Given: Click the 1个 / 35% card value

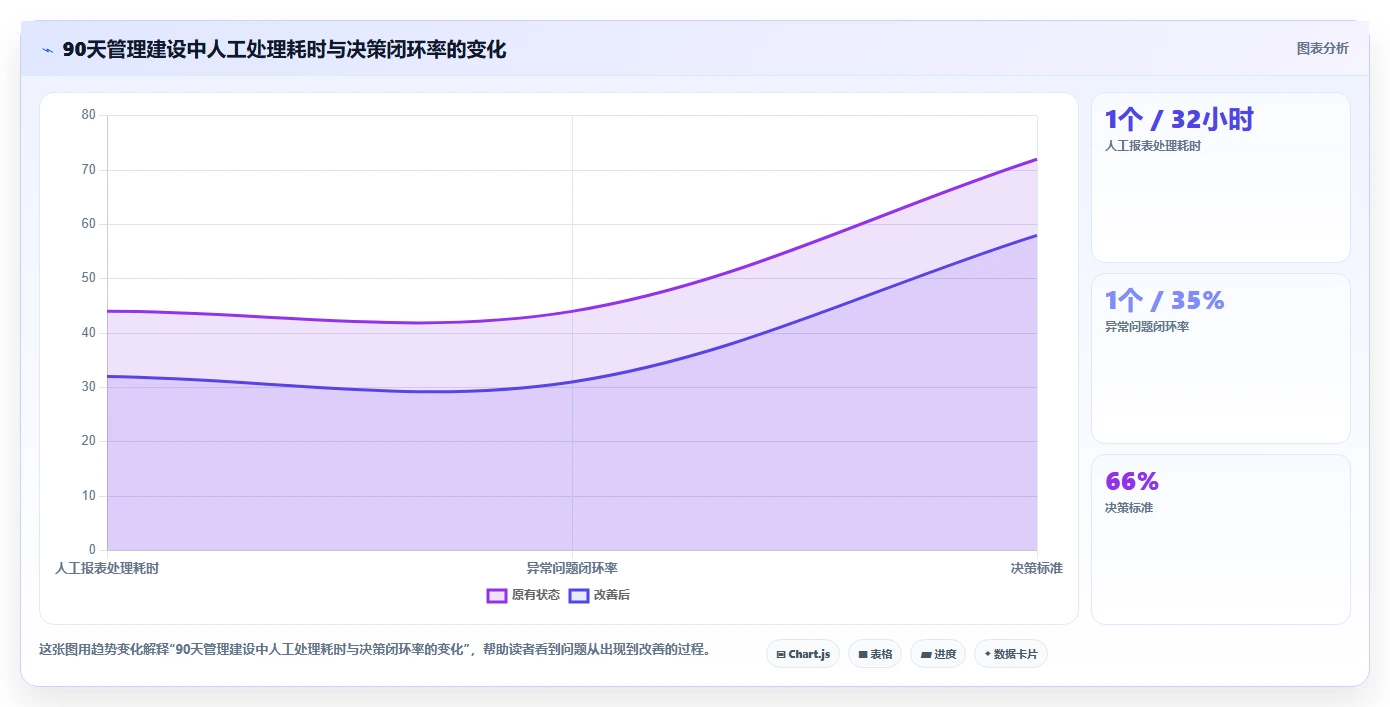Looking at the screenshot, I should [1164, 300].
